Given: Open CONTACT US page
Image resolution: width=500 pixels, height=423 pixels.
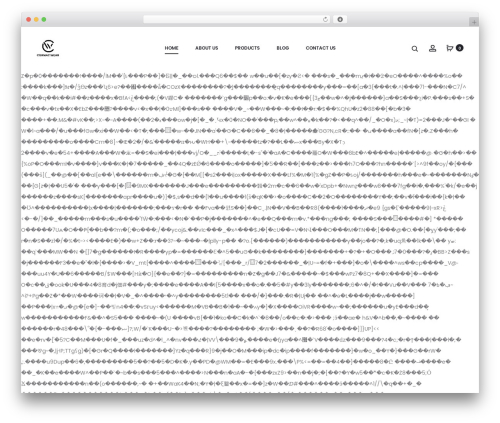Looking at the screenshot, I should [321, 48].
